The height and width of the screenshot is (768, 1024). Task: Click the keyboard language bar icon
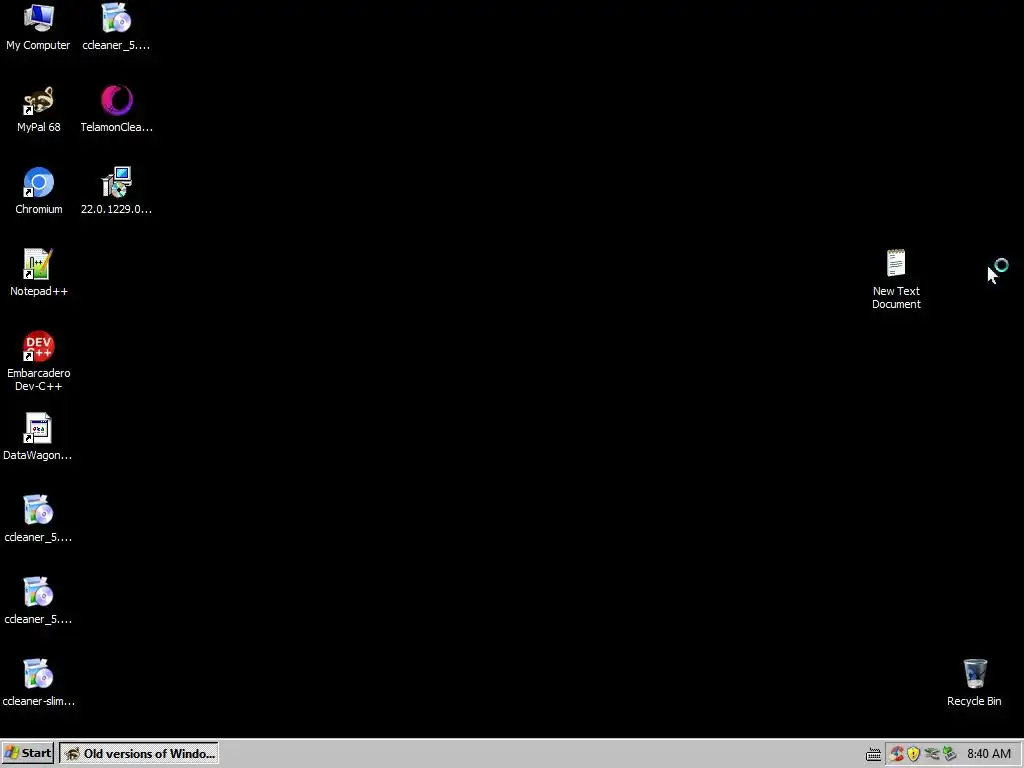click(x=873, y=754)
